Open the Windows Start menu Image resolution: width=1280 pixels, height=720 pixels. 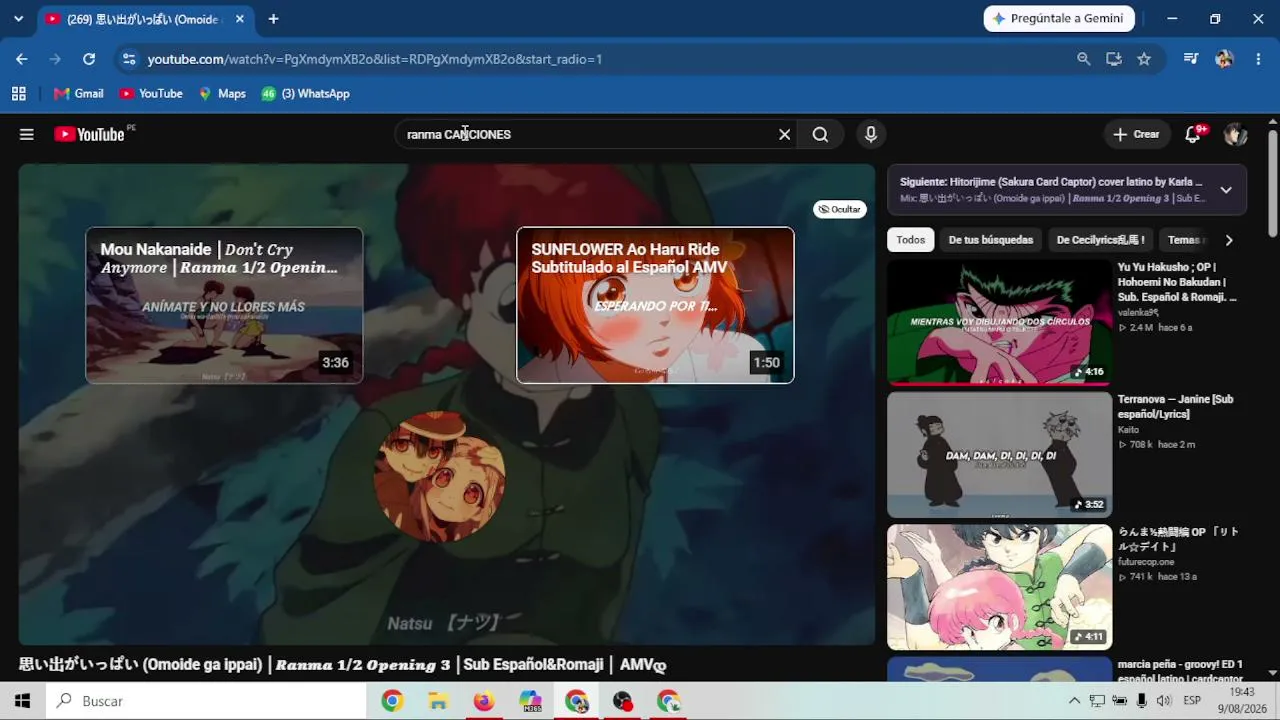point(22,701)
